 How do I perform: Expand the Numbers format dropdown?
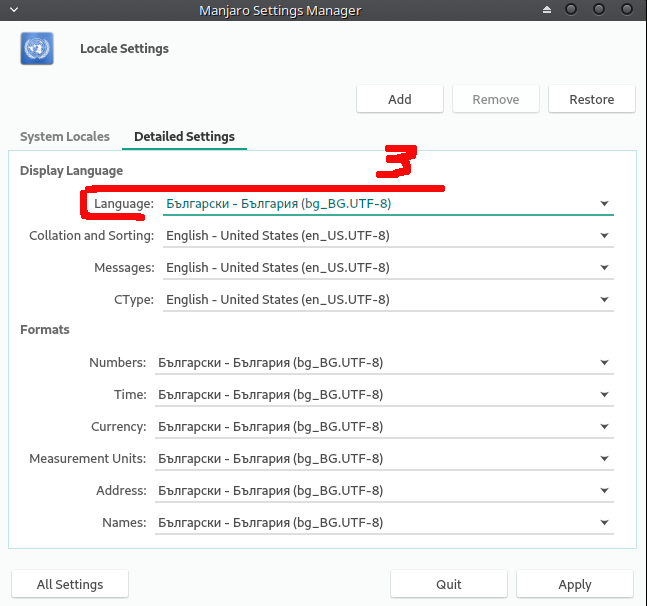[384, 363]
